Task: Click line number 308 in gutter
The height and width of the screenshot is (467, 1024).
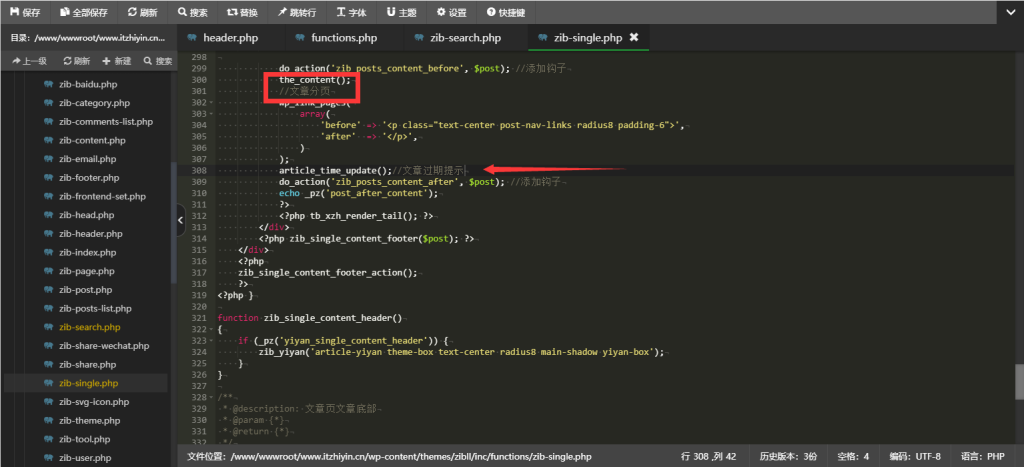Action: click(199, 170)
